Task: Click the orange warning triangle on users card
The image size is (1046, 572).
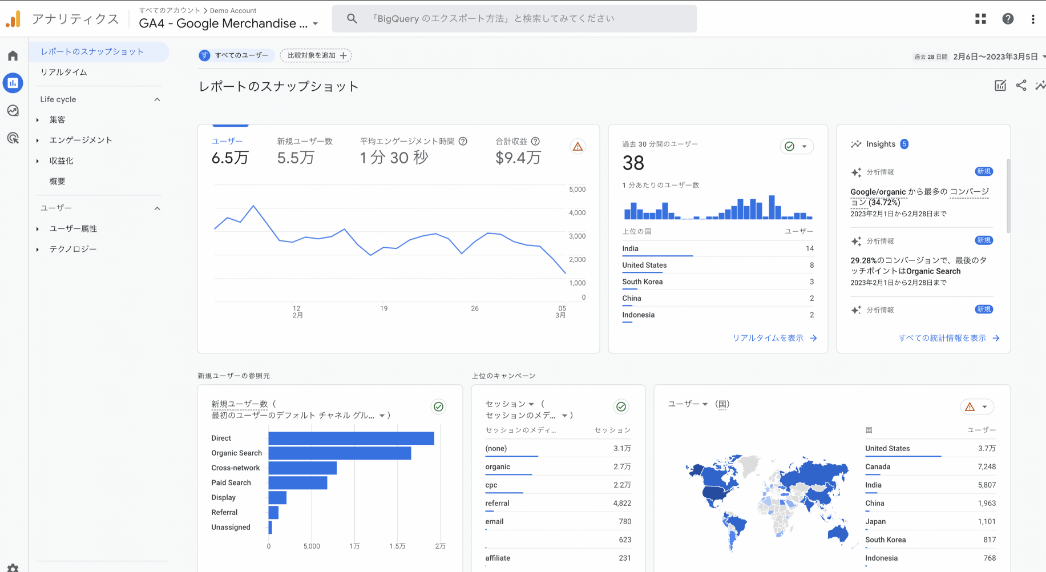Action: click(578, 146)
